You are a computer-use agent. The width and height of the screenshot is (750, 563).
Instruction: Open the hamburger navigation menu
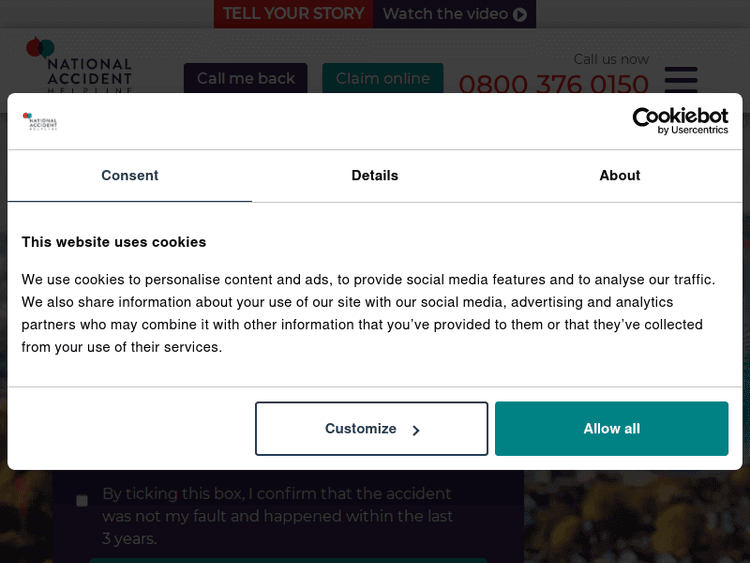tap(681, 79)
